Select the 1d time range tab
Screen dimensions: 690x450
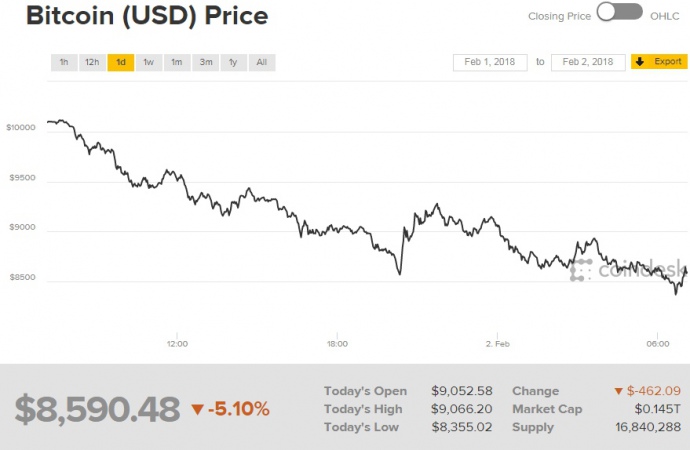[120, 62]
